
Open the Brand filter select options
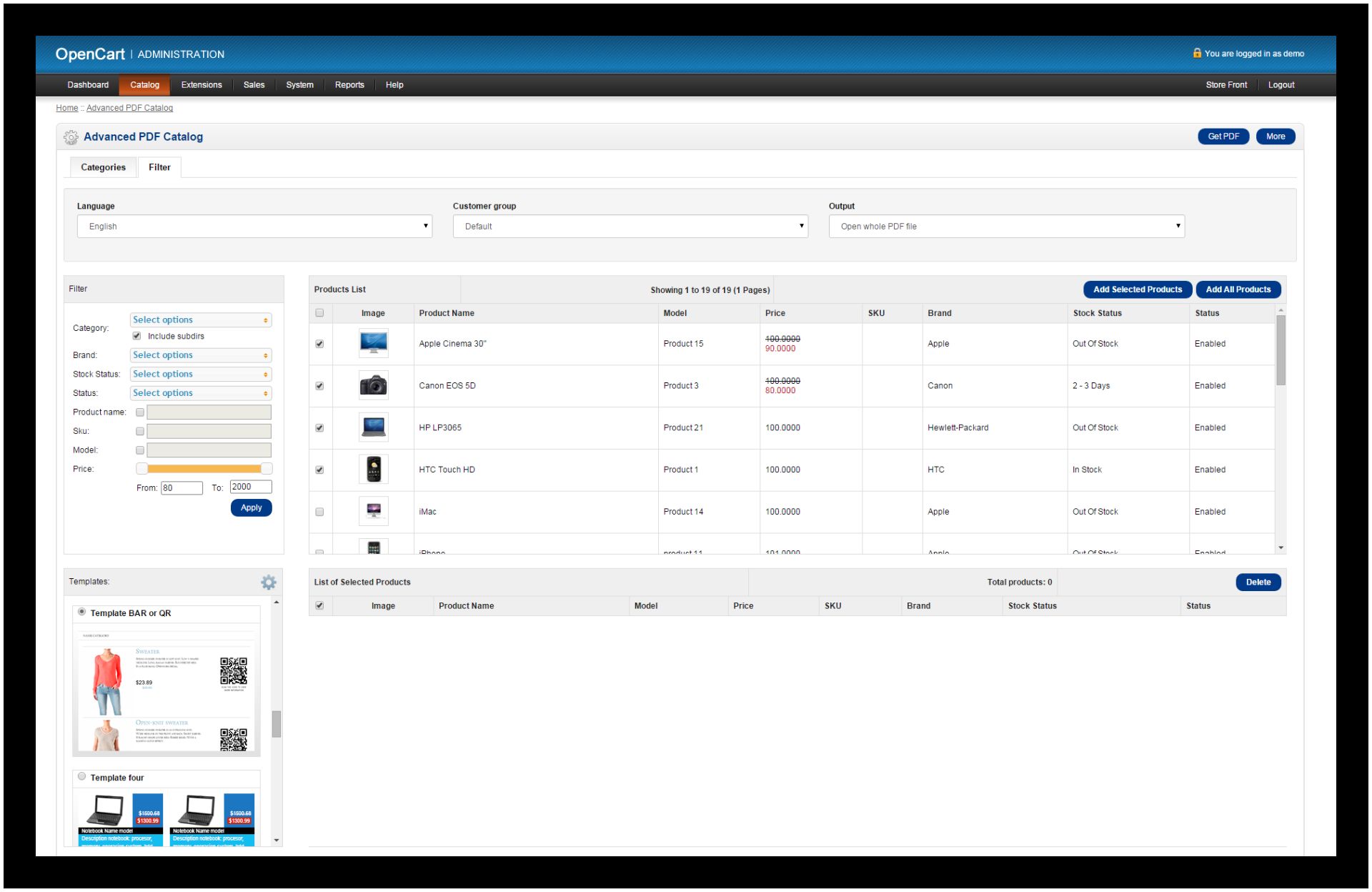200,355
